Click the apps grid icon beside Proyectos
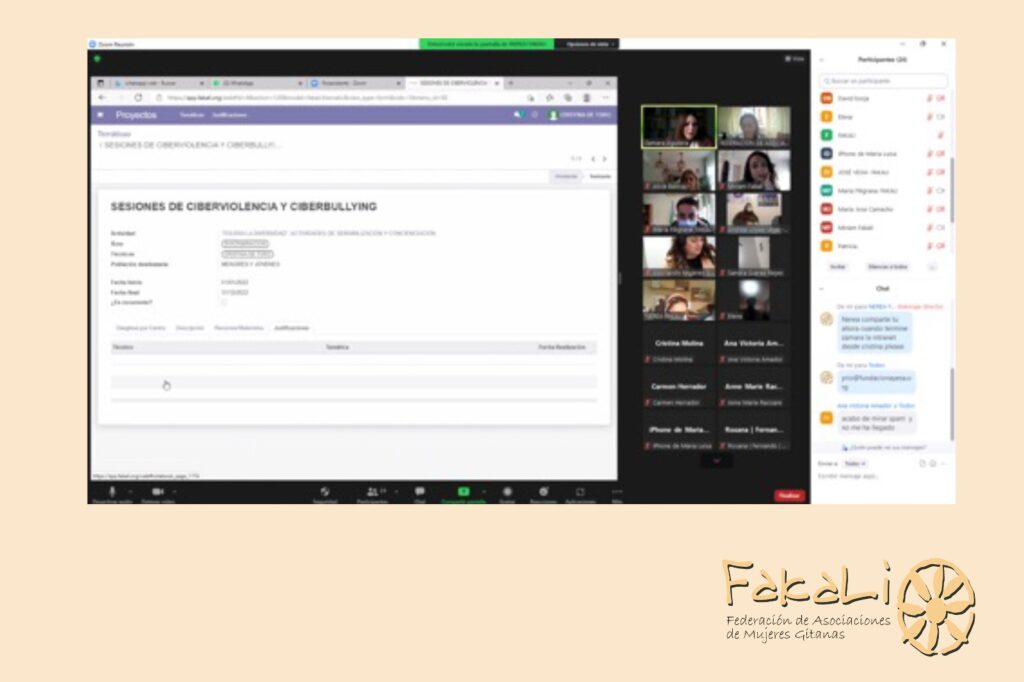This screenshot has height=682, width=1024. click(x=101, y=115)
